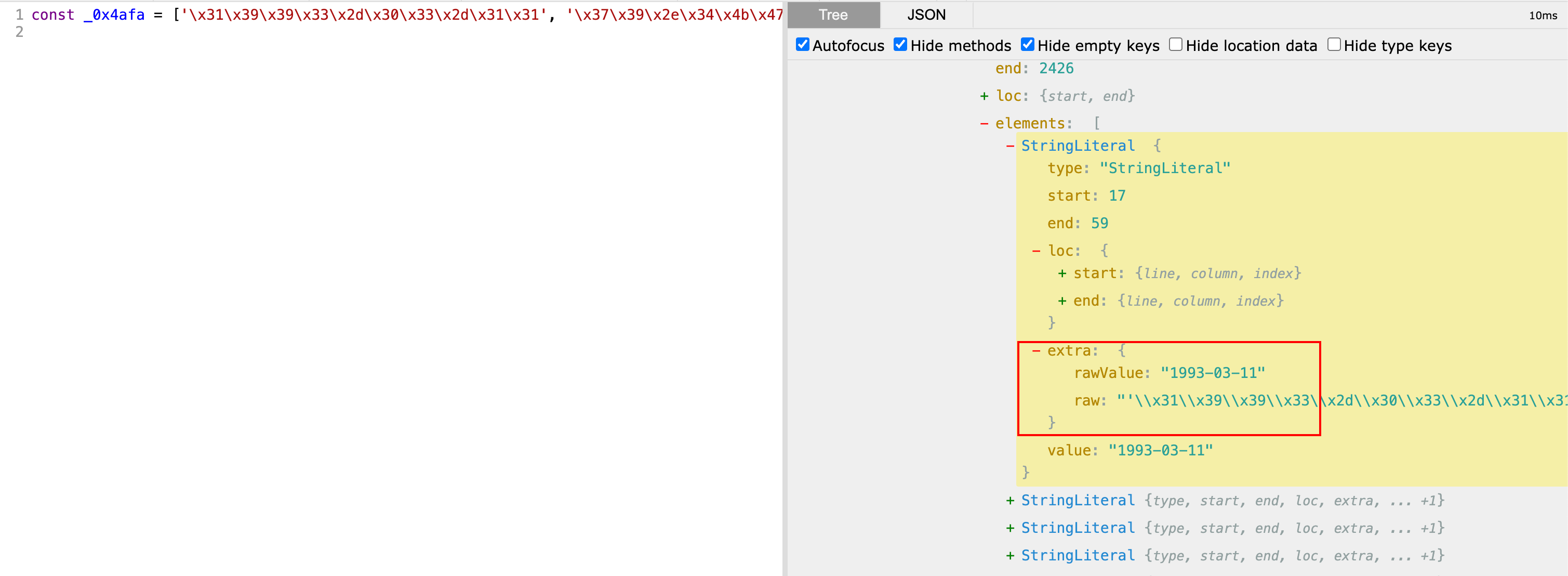Toggle the Autofocus checkbox

point(802,45)
